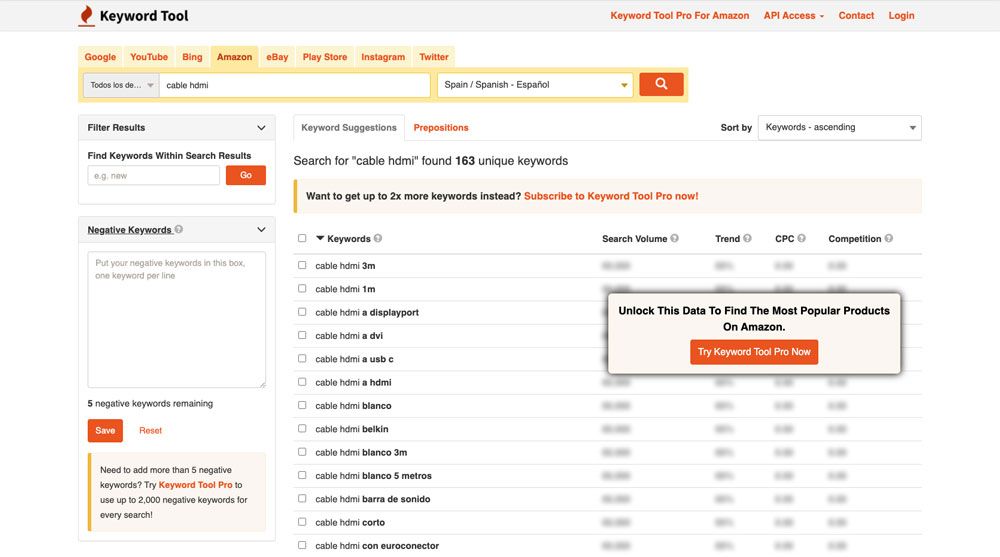Viewport: 1000px width, 557px height.
Task: Switch to the YouTube tab
Action: tap(149, 57)
